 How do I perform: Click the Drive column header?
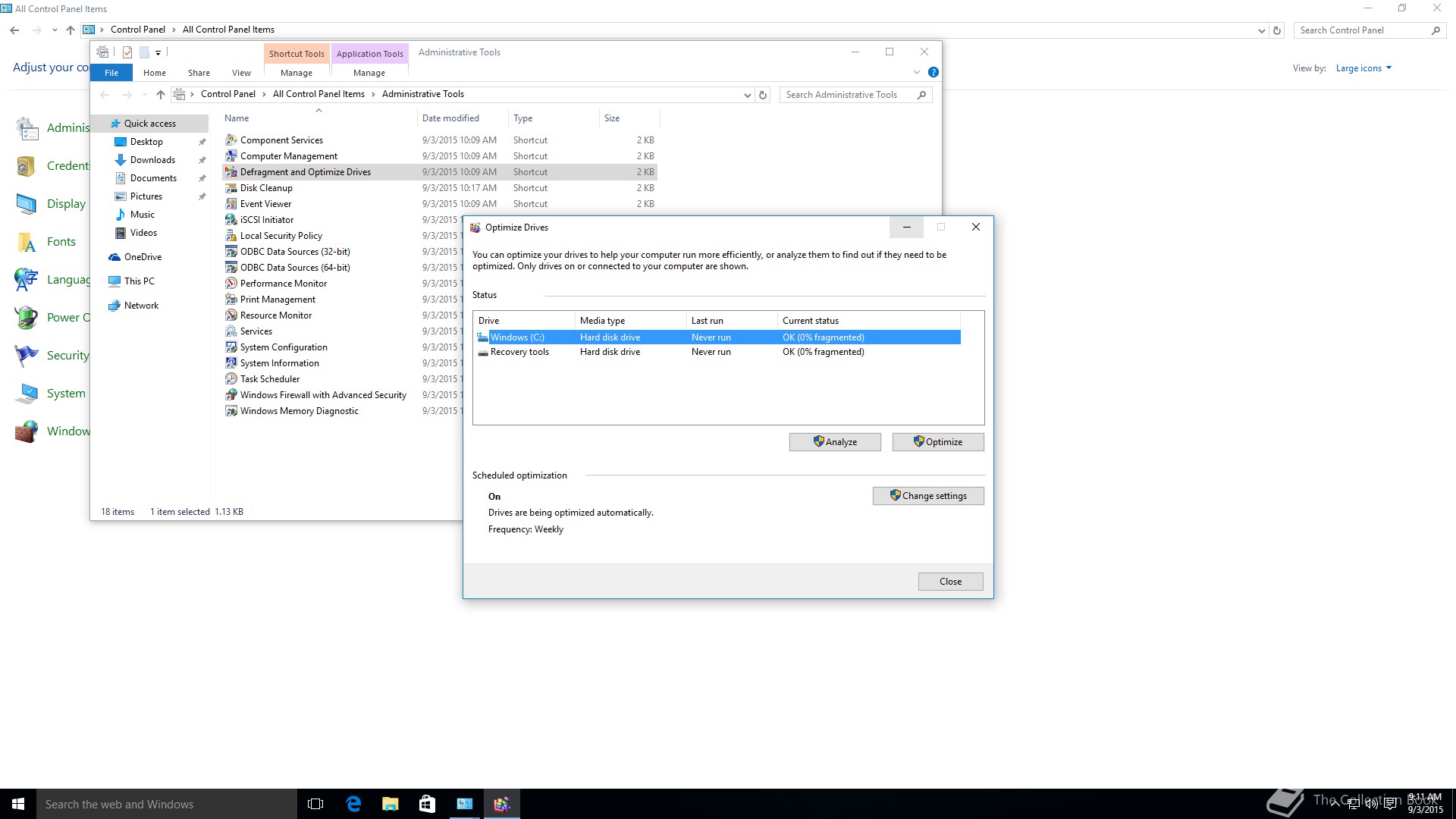coord(523,321)
